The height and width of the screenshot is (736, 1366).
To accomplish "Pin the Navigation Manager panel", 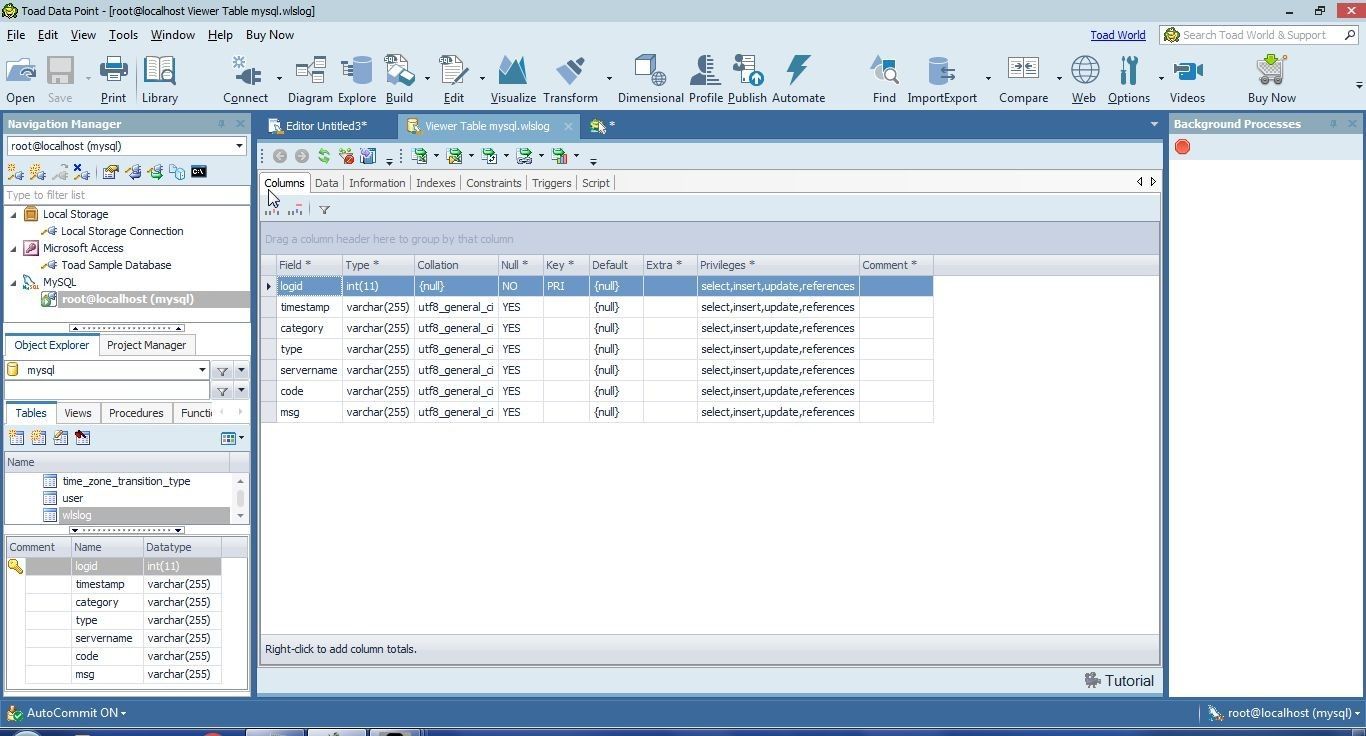I will 221,124.
